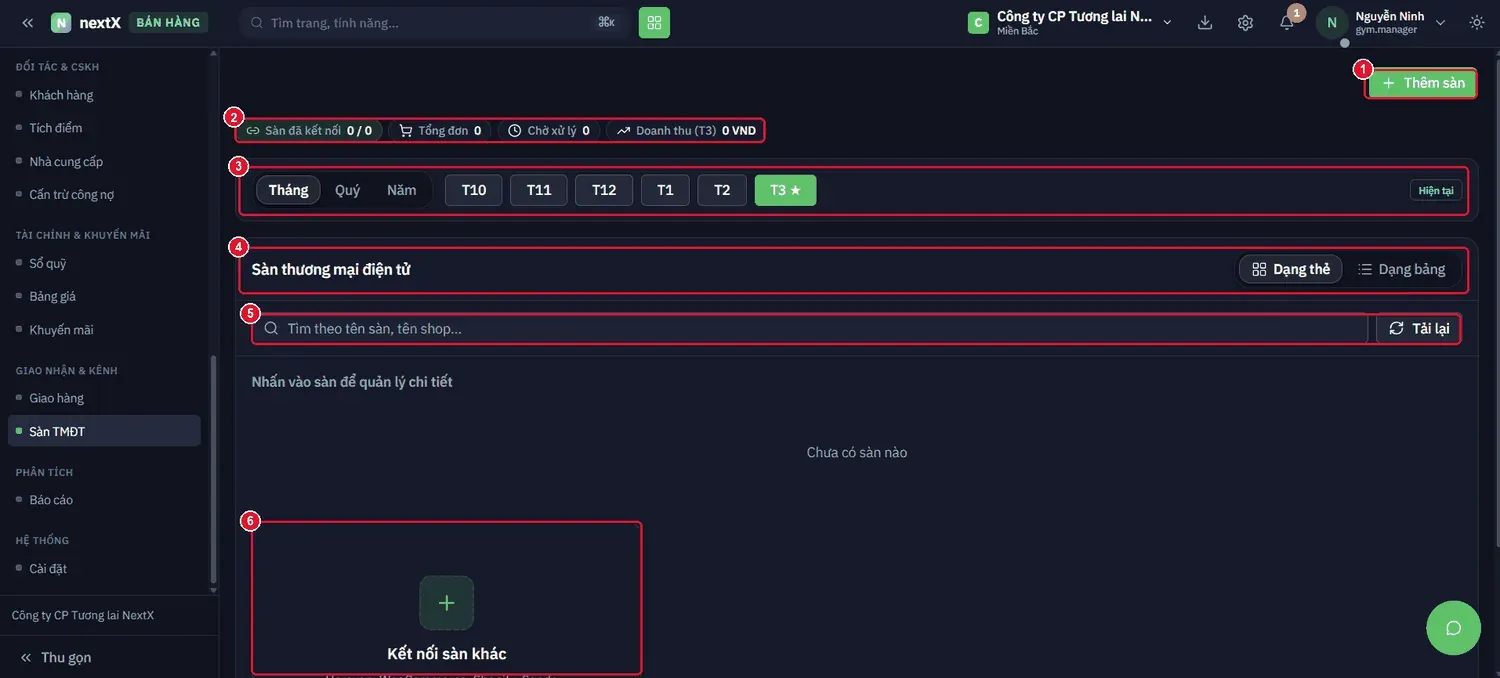Click the download icon in header
The width and height of the screenshot is (1500, 678).
coord(1205,22)
